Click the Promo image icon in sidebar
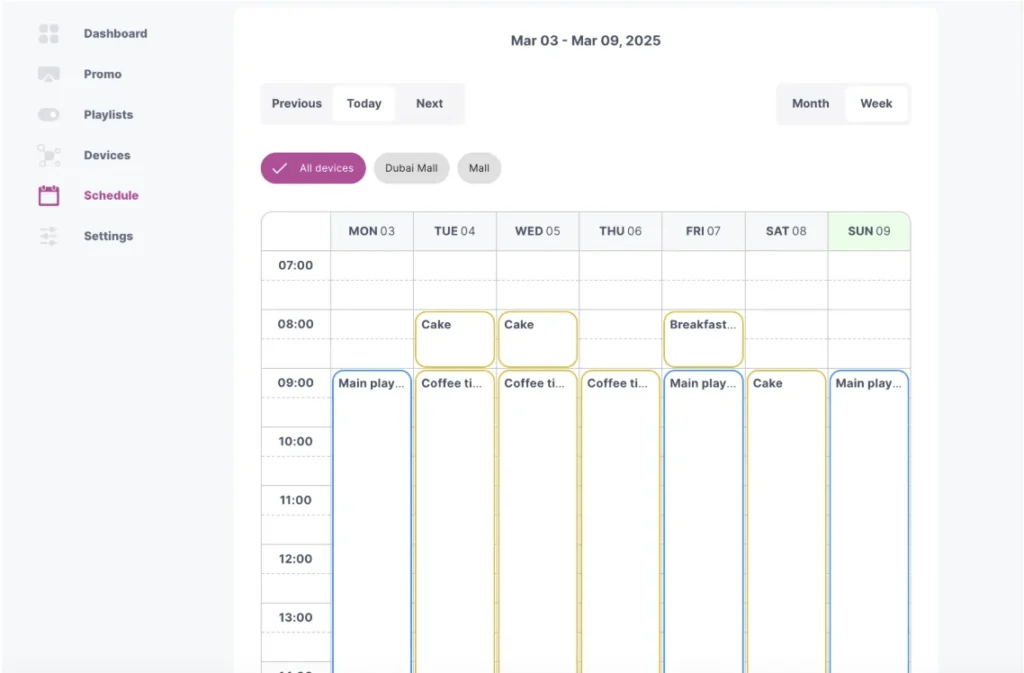 (48, 74)
